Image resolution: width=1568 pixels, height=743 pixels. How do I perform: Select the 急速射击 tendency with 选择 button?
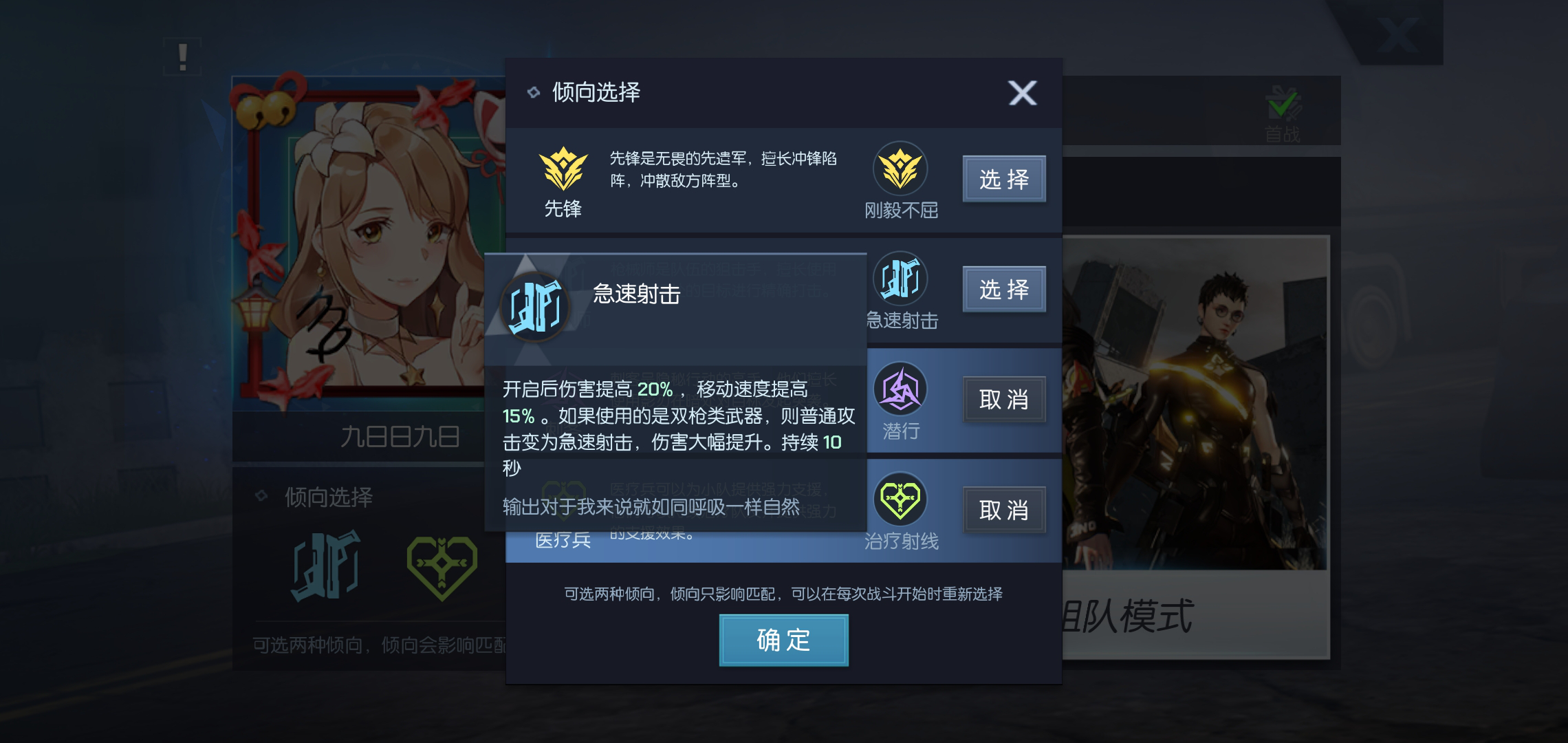(1004, 289)
